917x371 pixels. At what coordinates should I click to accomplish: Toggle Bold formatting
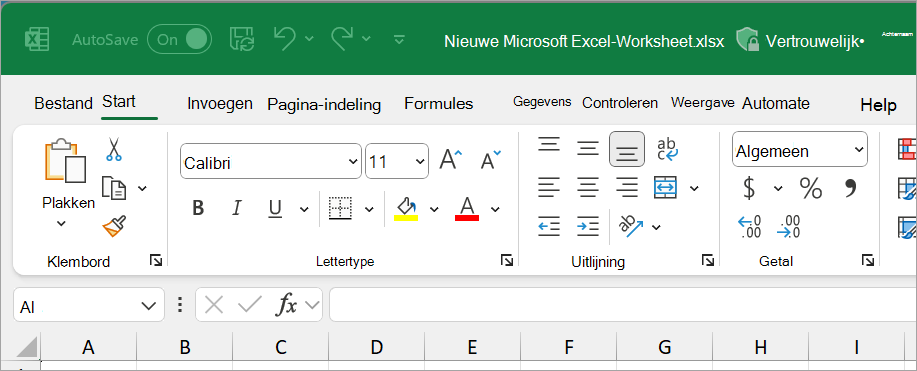[198, 208]
